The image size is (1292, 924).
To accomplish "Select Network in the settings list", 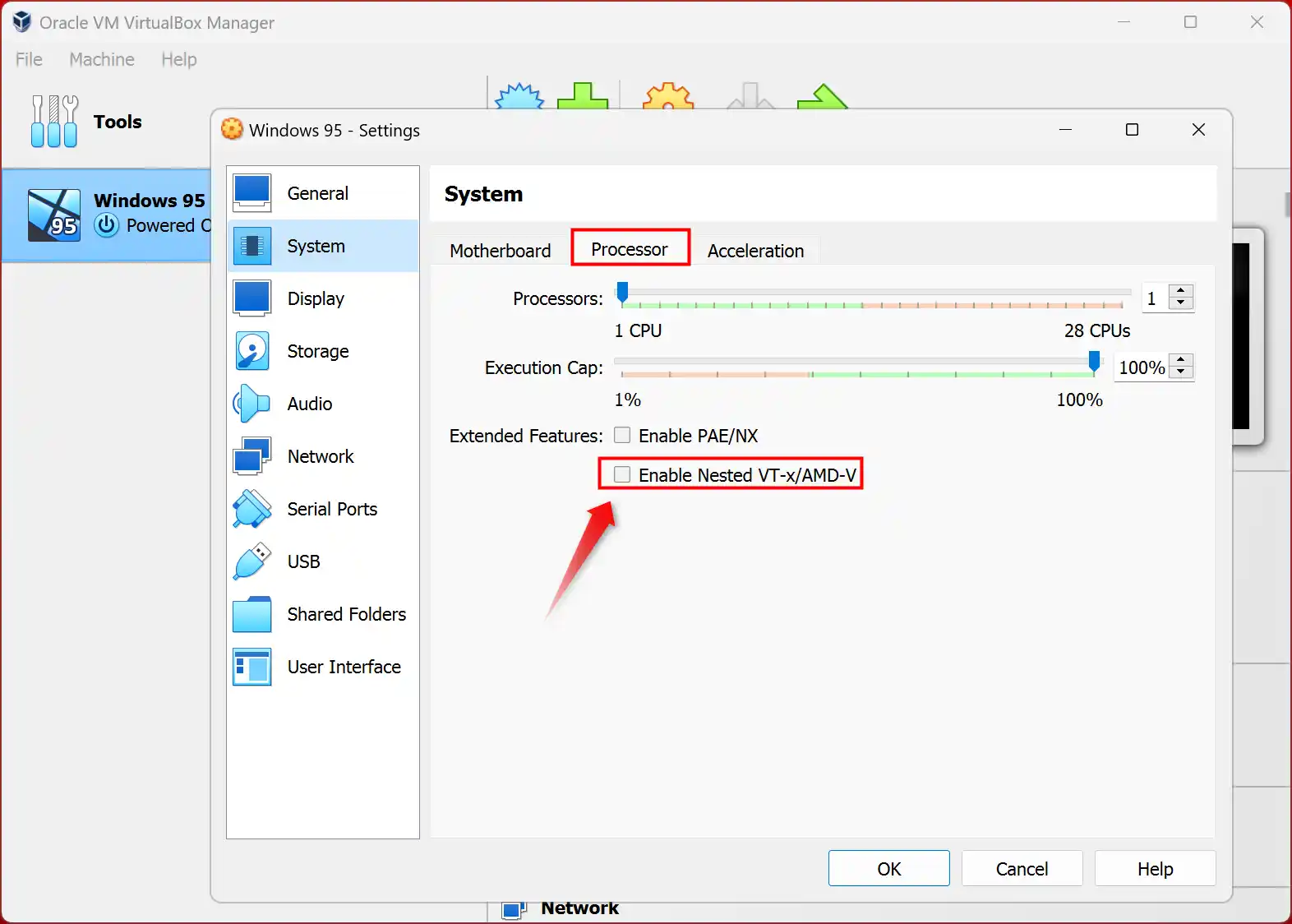I will (323, 456).
